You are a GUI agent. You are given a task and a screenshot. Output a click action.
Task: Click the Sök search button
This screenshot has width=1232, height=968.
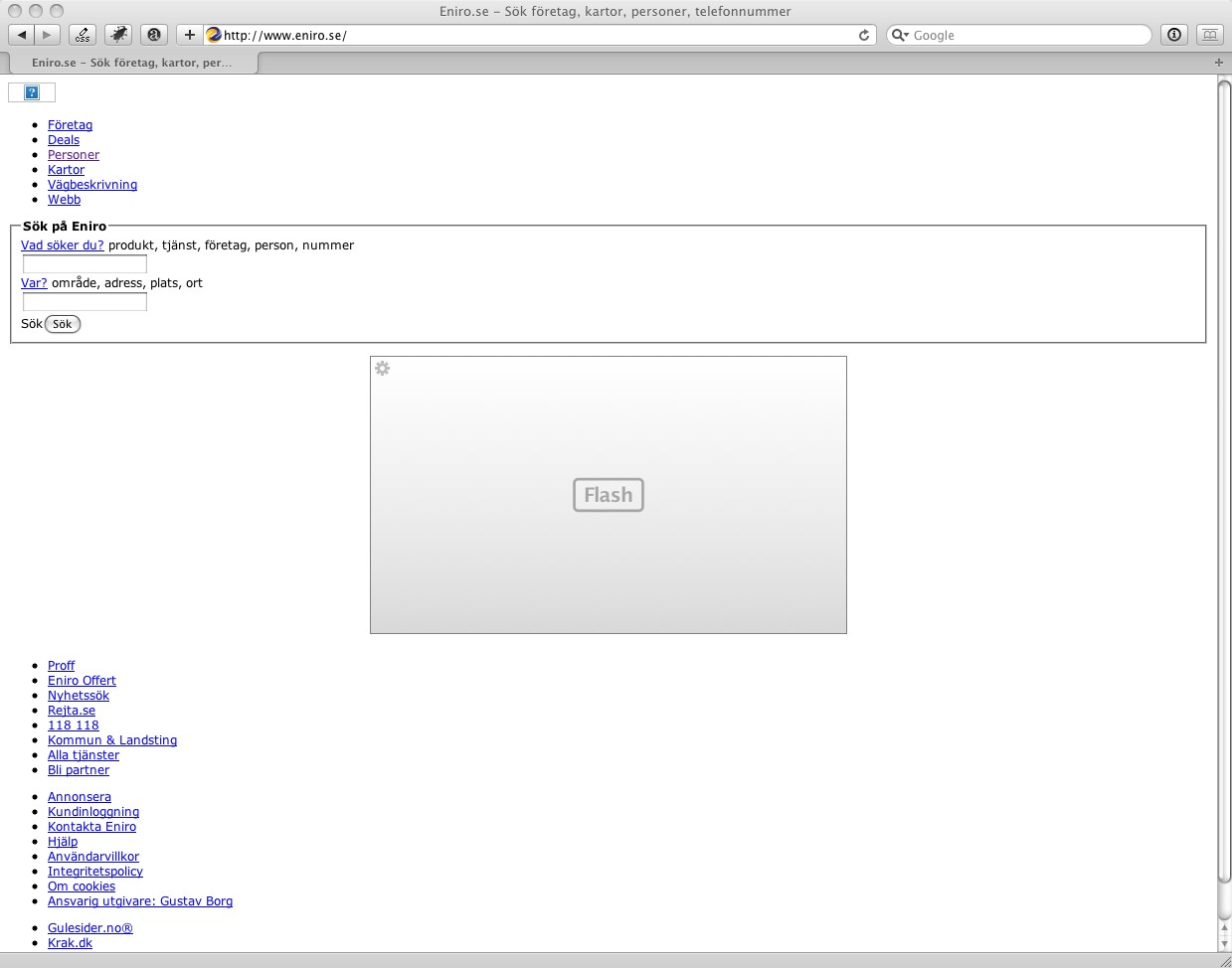63,324
